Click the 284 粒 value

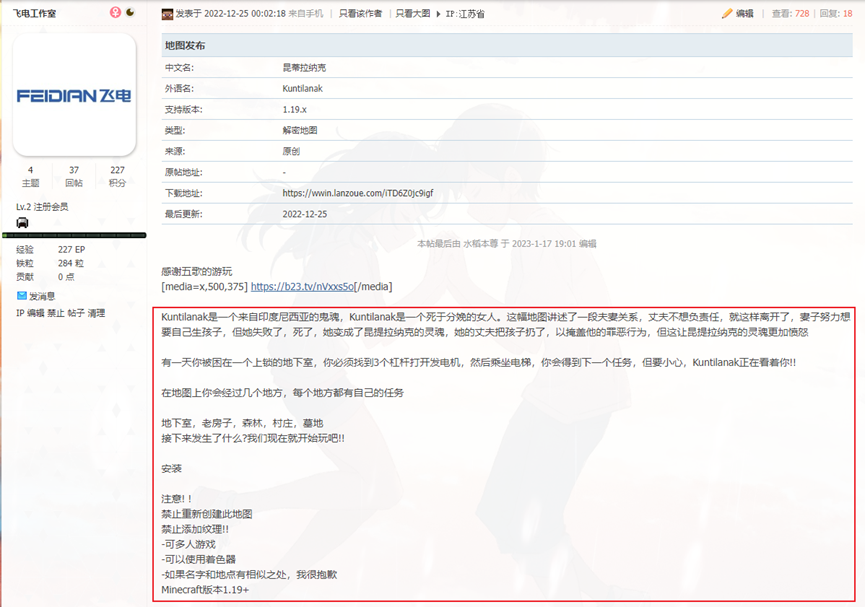[x=71, y=263]
